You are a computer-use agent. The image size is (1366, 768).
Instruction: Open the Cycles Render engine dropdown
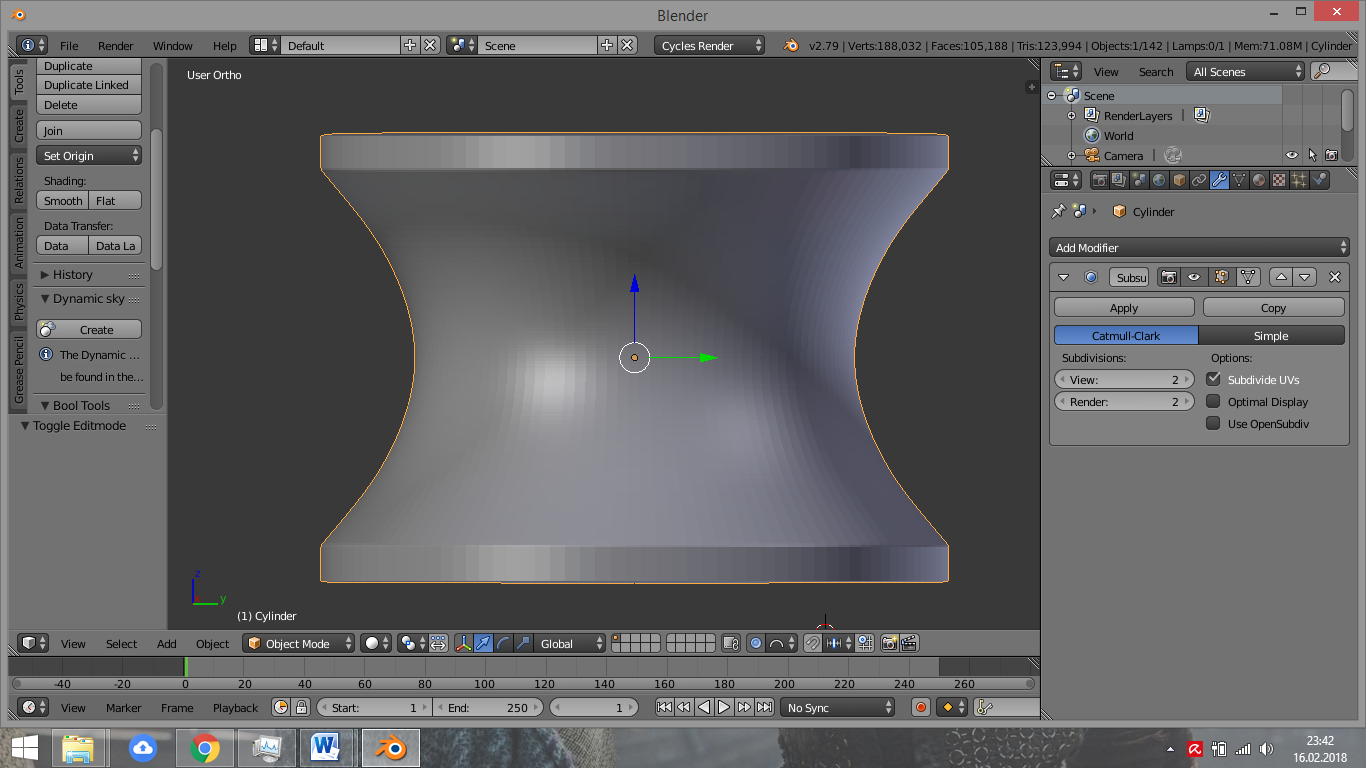click(710, 45)
